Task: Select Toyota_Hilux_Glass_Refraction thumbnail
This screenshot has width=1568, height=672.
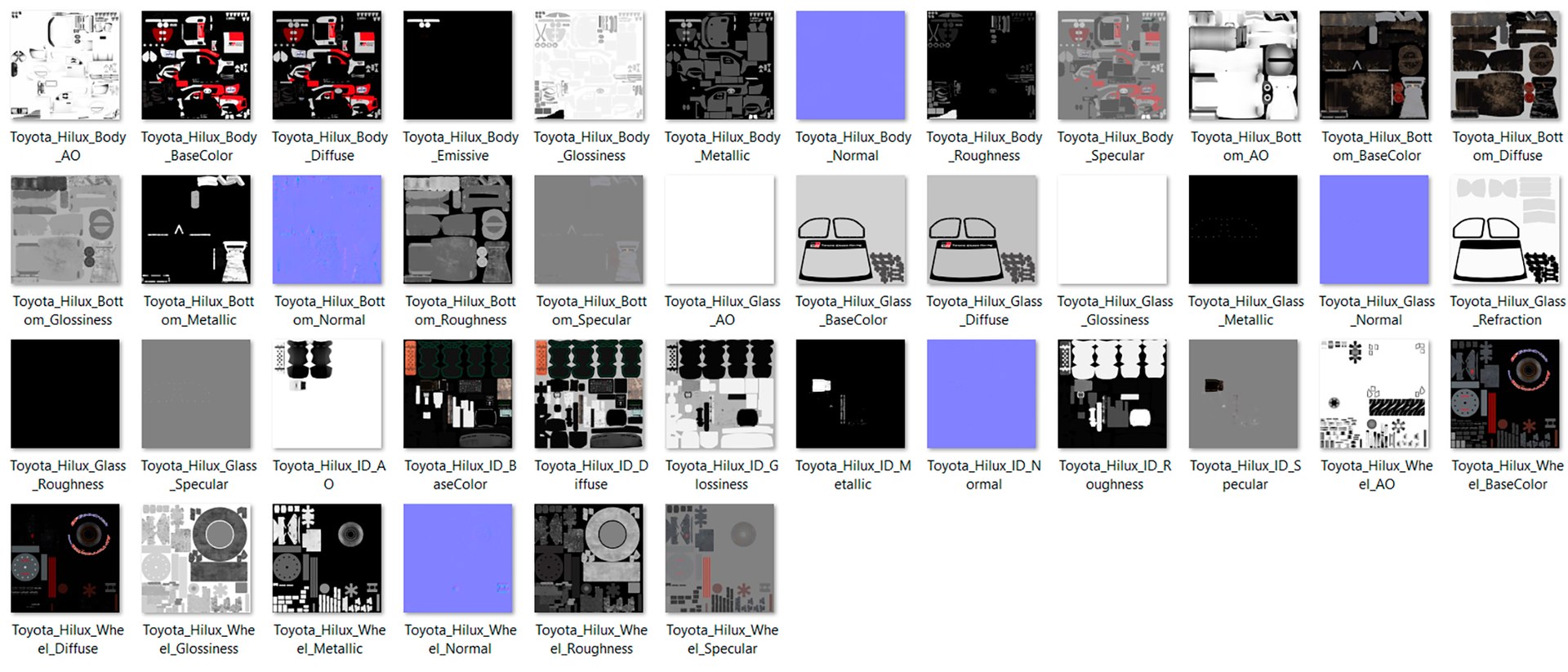Action: click(x=1505, y=229)
